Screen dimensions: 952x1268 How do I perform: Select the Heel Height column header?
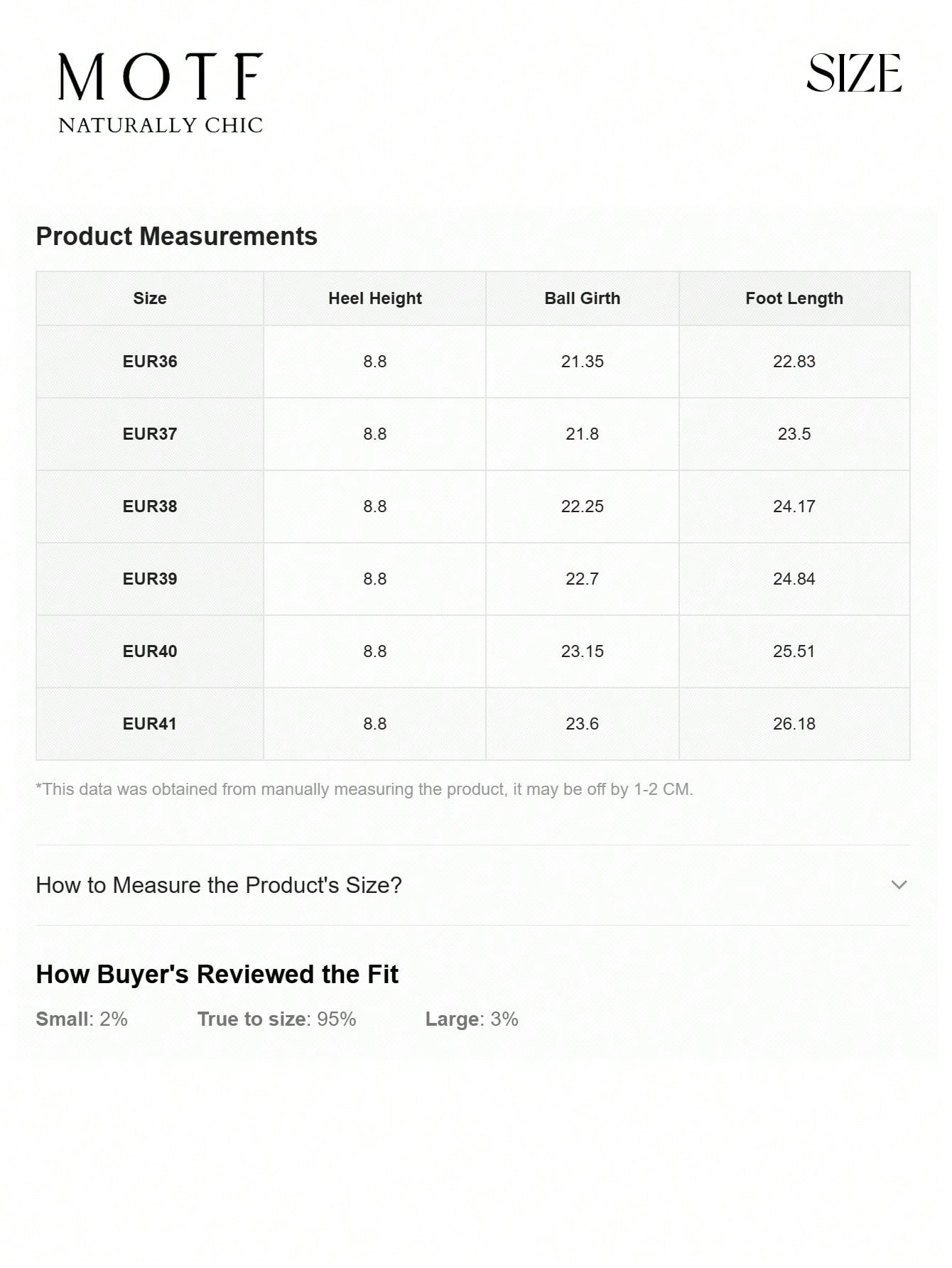tap(374, 298)
